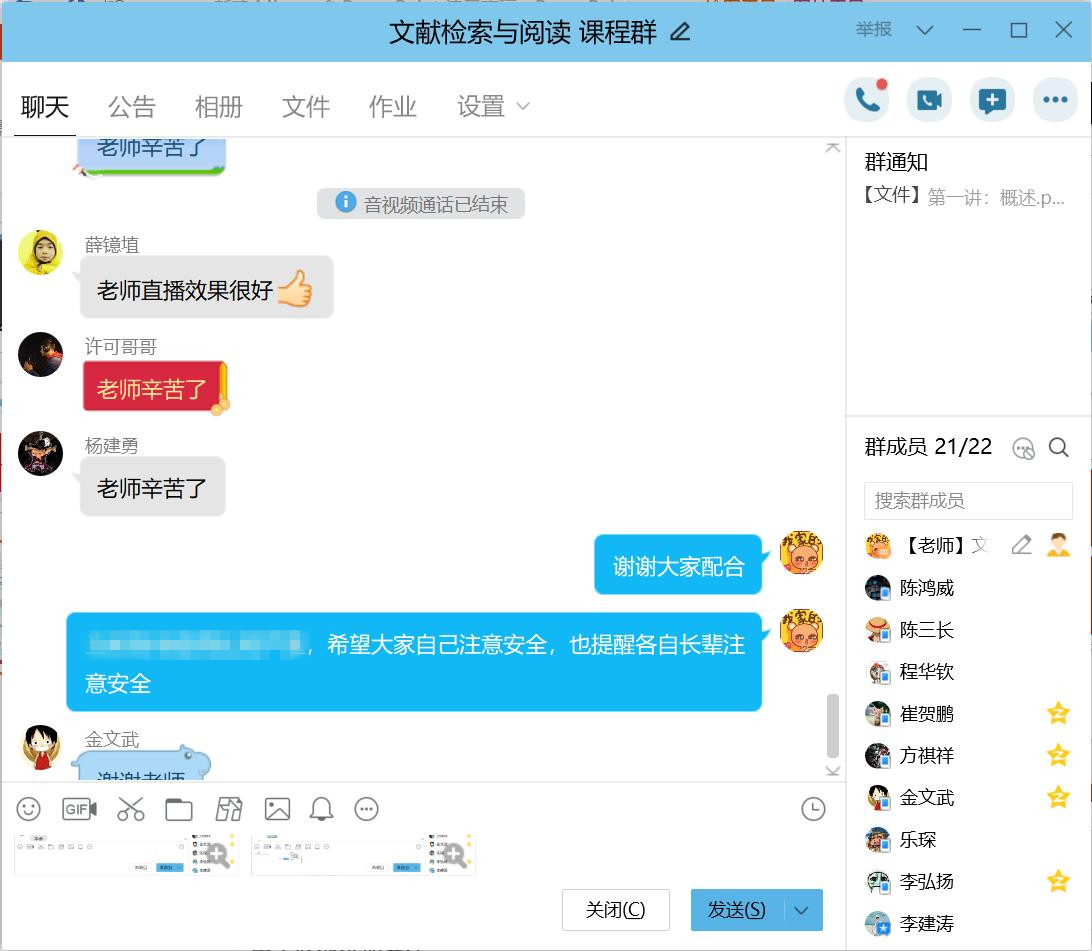Focus the 搜索群成员 search field
Screen dimensions: 1092x951
[967, 501]
